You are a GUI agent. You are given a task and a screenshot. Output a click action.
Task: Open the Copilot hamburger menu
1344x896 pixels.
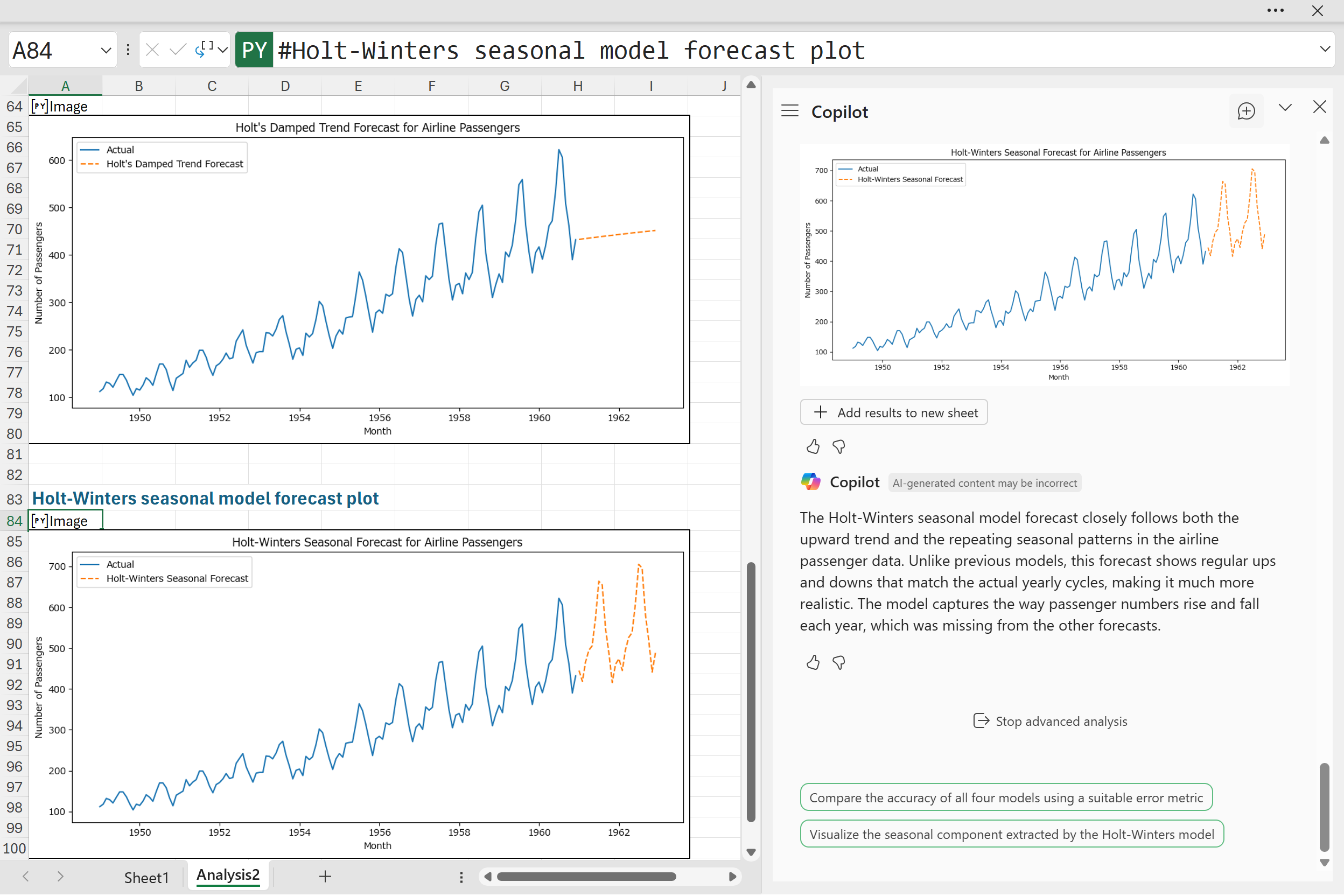tap(790, 111)
